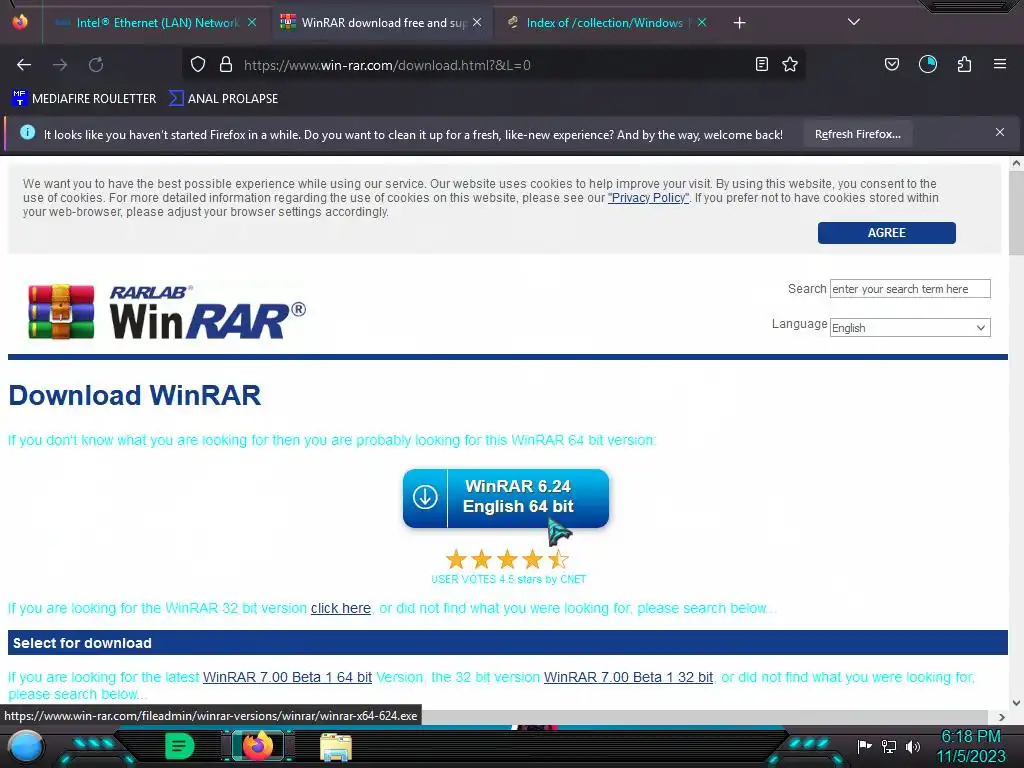This screenshot has width=1024, height=768.
Task: Click the 'Download WinRAR' heading
Action: point(135,396)
